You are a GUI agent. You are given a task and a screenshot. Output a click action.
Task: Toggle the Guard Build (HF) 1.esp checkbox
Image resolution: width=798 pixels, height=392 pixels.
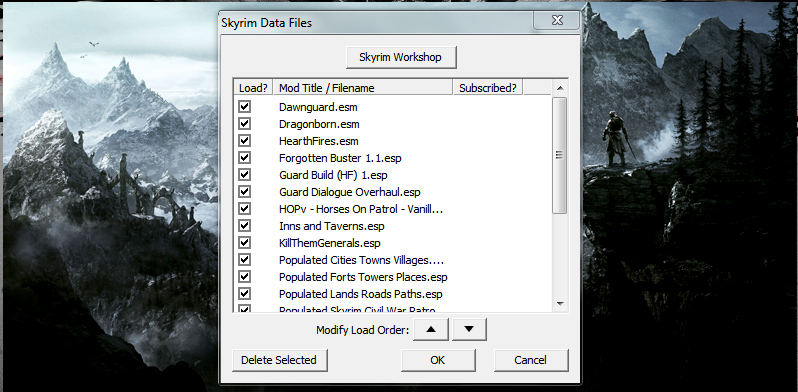point(245,175)
